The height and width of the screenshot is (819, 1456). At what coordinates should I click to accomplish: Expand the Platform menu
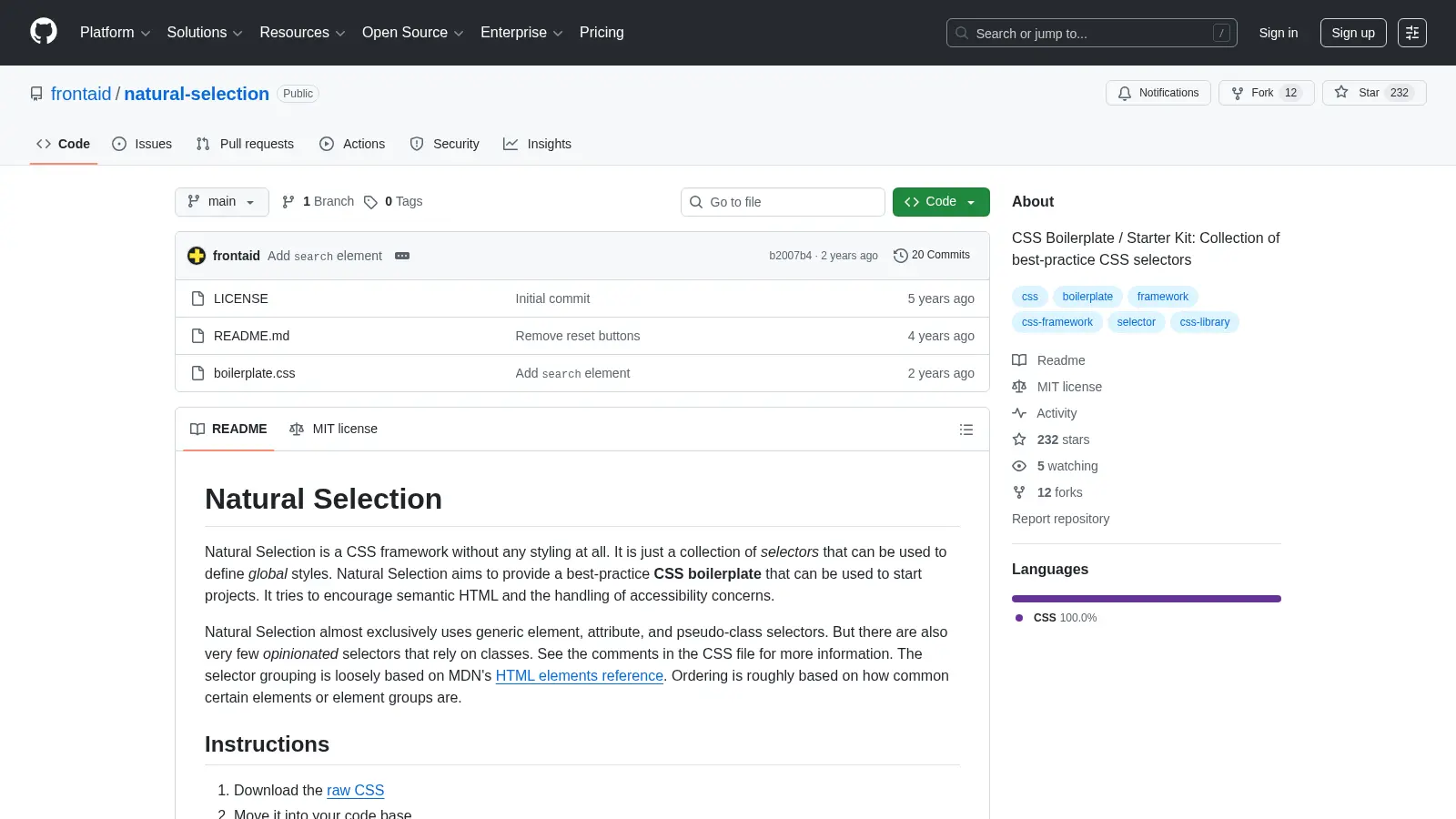coord(115,33)
